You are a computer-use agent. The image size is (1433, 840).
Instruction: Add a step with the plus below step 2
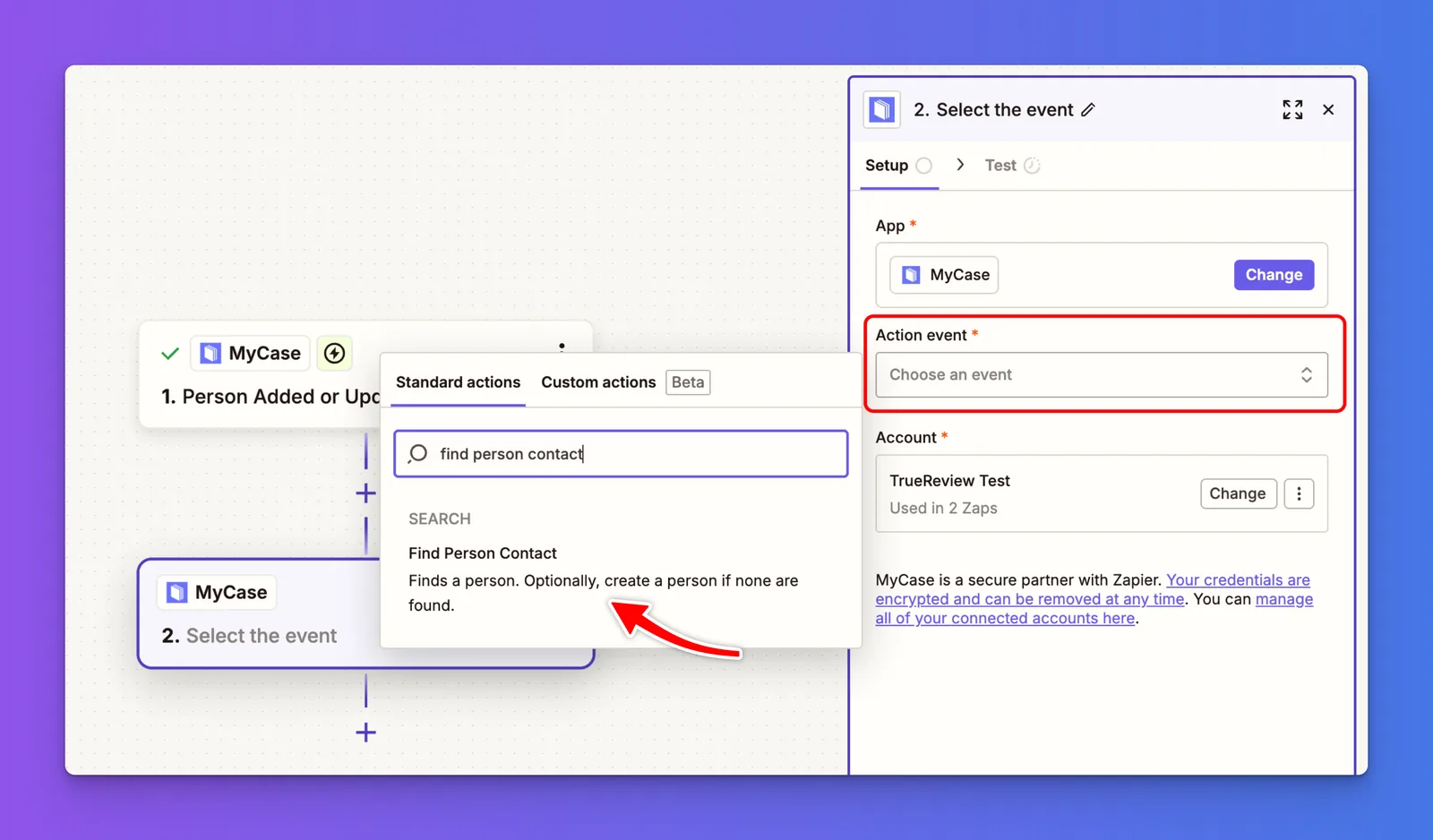pyautogui.click(x=365, y=733)
